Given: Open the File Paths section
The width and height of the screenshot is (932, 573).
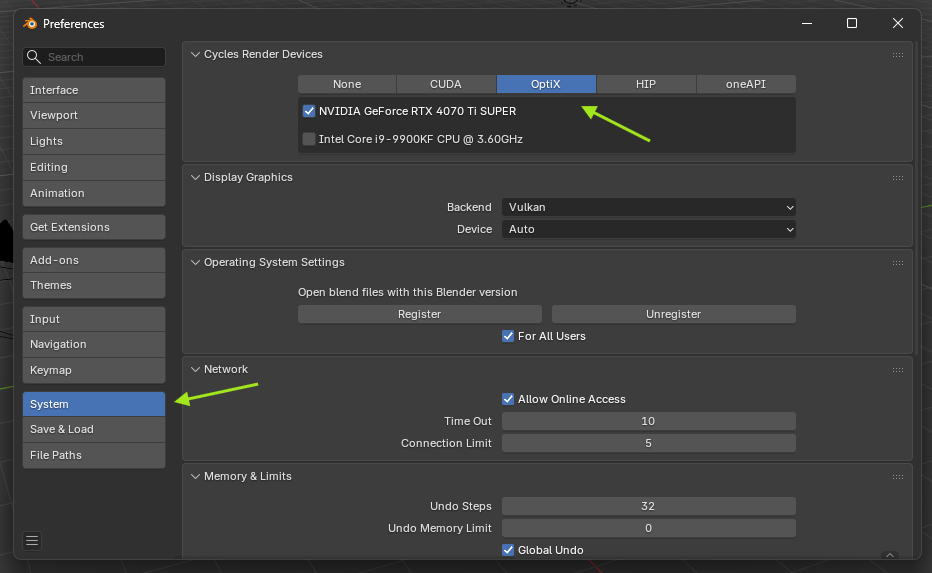Looking at the screenshot, I should 94,455.
